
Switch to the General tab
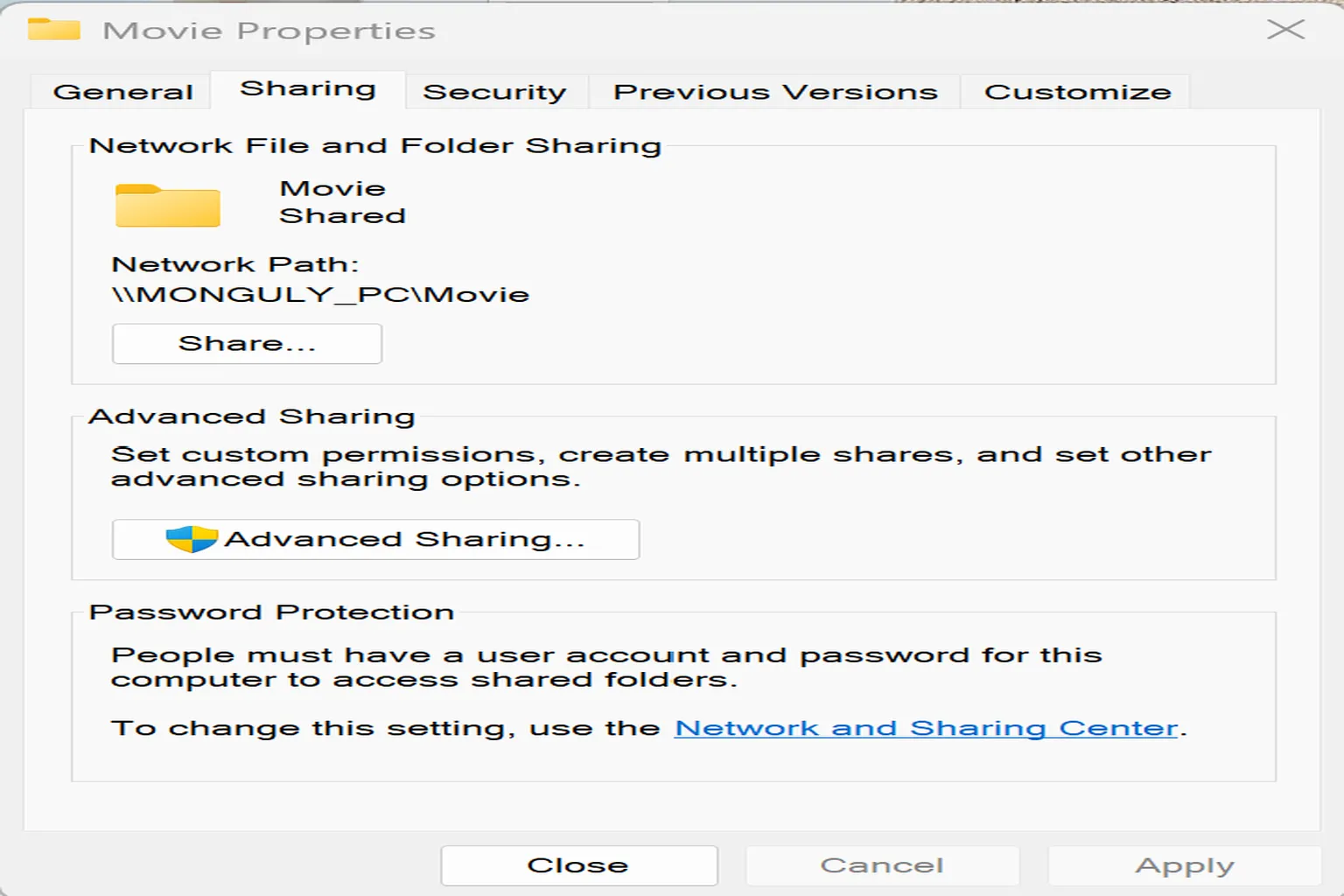pos(122,92)
